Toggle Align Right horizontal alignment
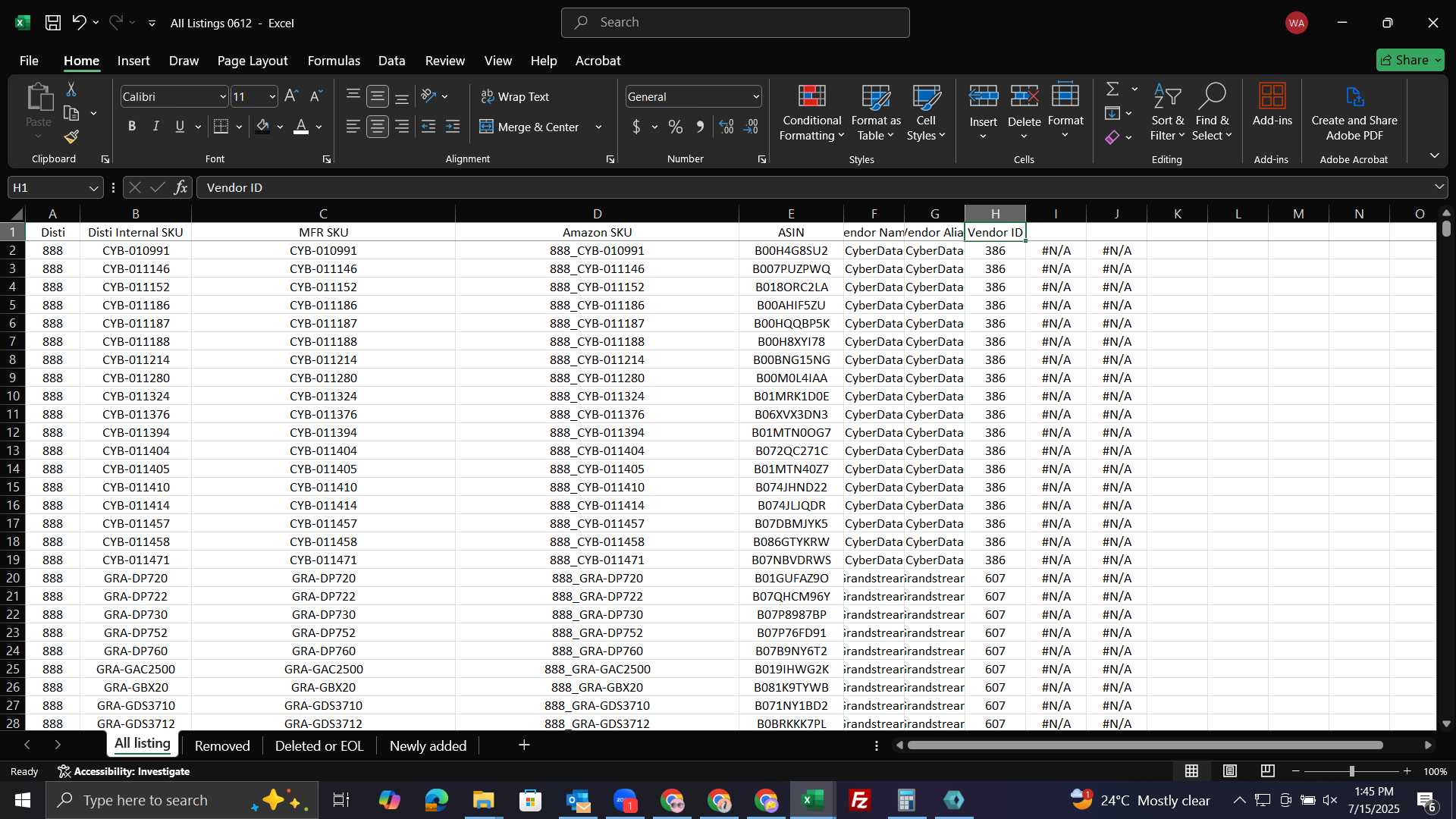Viewport: 1456px width, 819px height. coord(402,127)
